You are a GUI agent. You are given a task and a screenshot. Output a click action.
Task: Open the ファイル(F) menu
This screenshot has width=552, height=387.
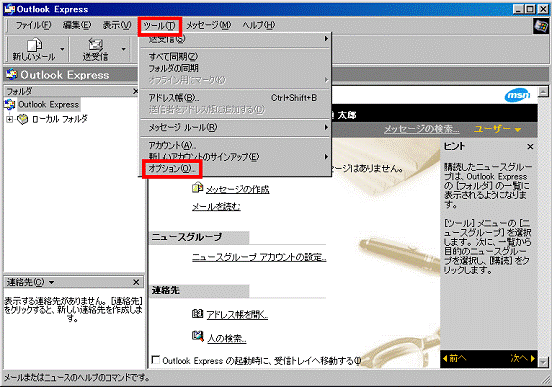(33, 25)
